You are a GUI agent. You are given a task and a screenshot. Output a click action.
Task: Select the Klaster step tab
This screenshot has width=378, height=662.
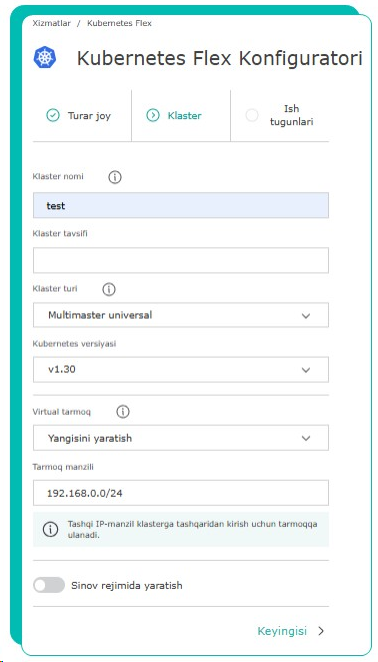[x=181, y=115]
